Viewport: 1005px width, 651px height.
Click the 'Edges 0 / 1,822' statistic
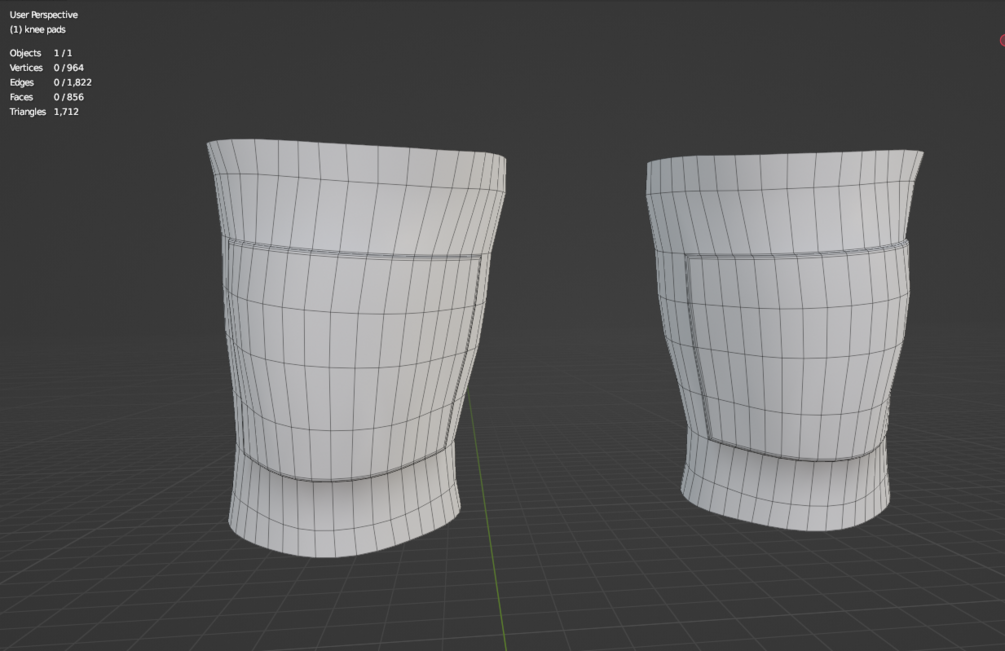point(51,83)
